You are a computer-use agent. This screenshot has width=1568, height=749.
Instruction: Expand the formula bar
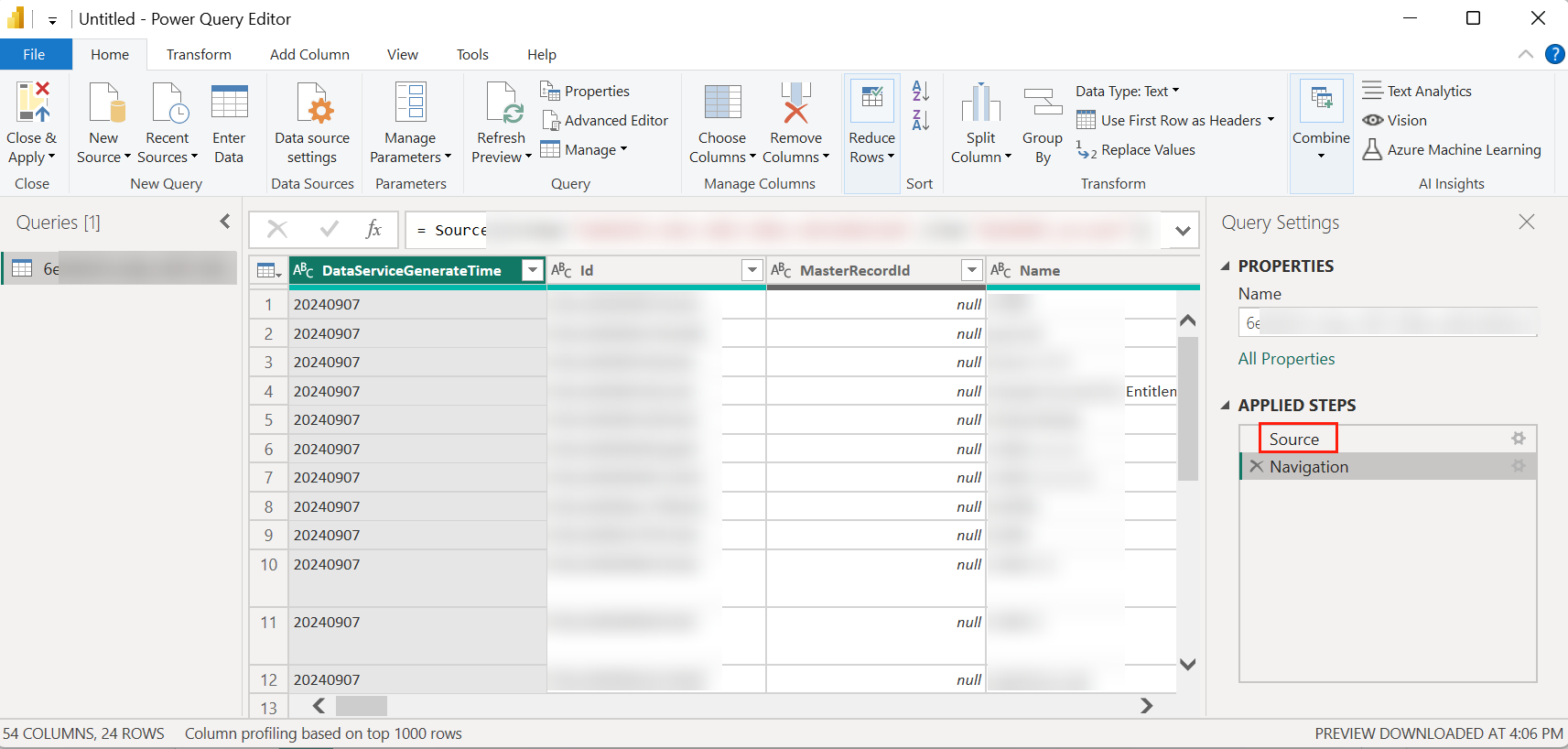[x=1183, y=231]
